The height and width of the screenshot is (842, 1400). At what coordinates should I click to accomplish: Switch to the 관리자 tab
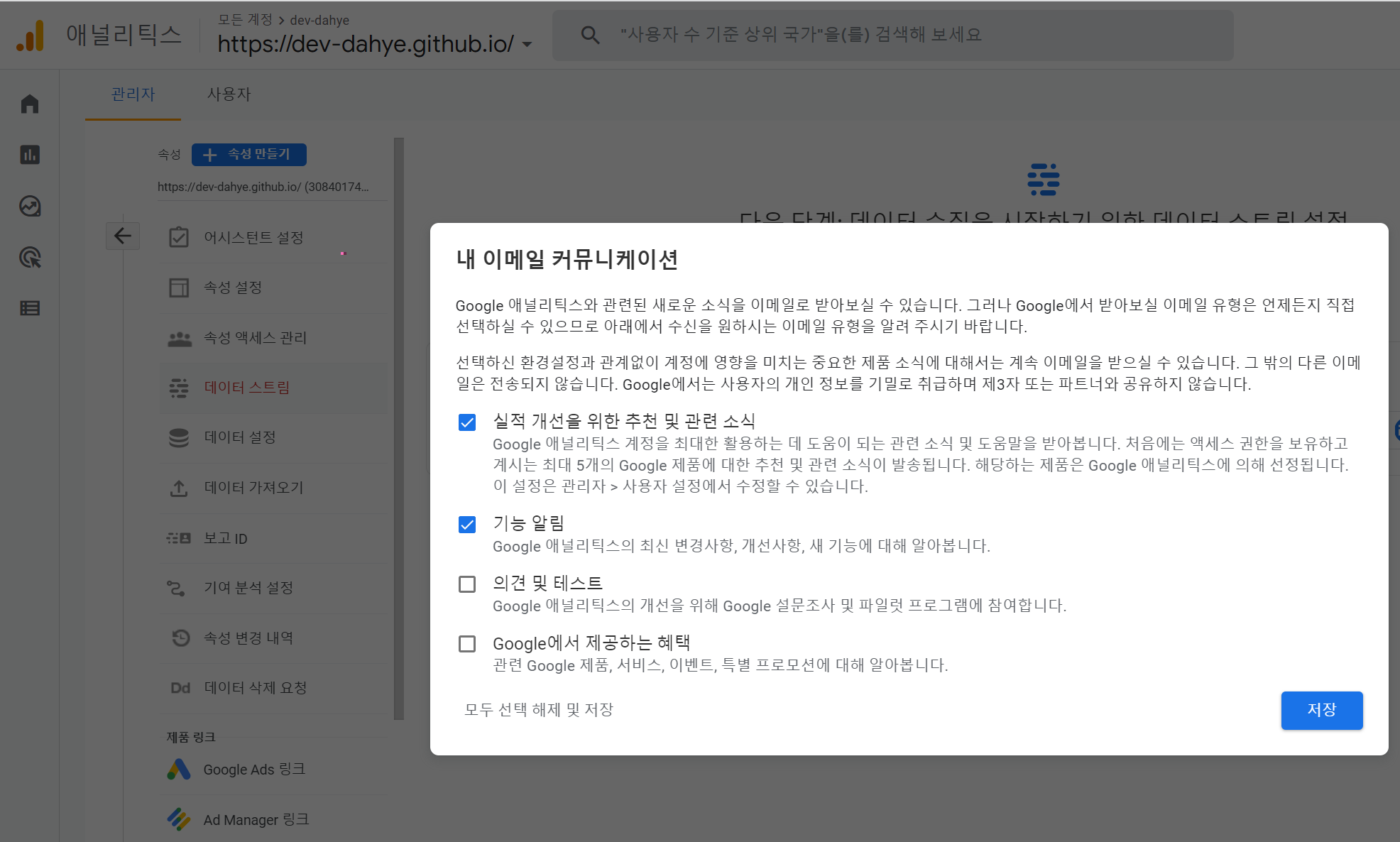tap(133, 94)
